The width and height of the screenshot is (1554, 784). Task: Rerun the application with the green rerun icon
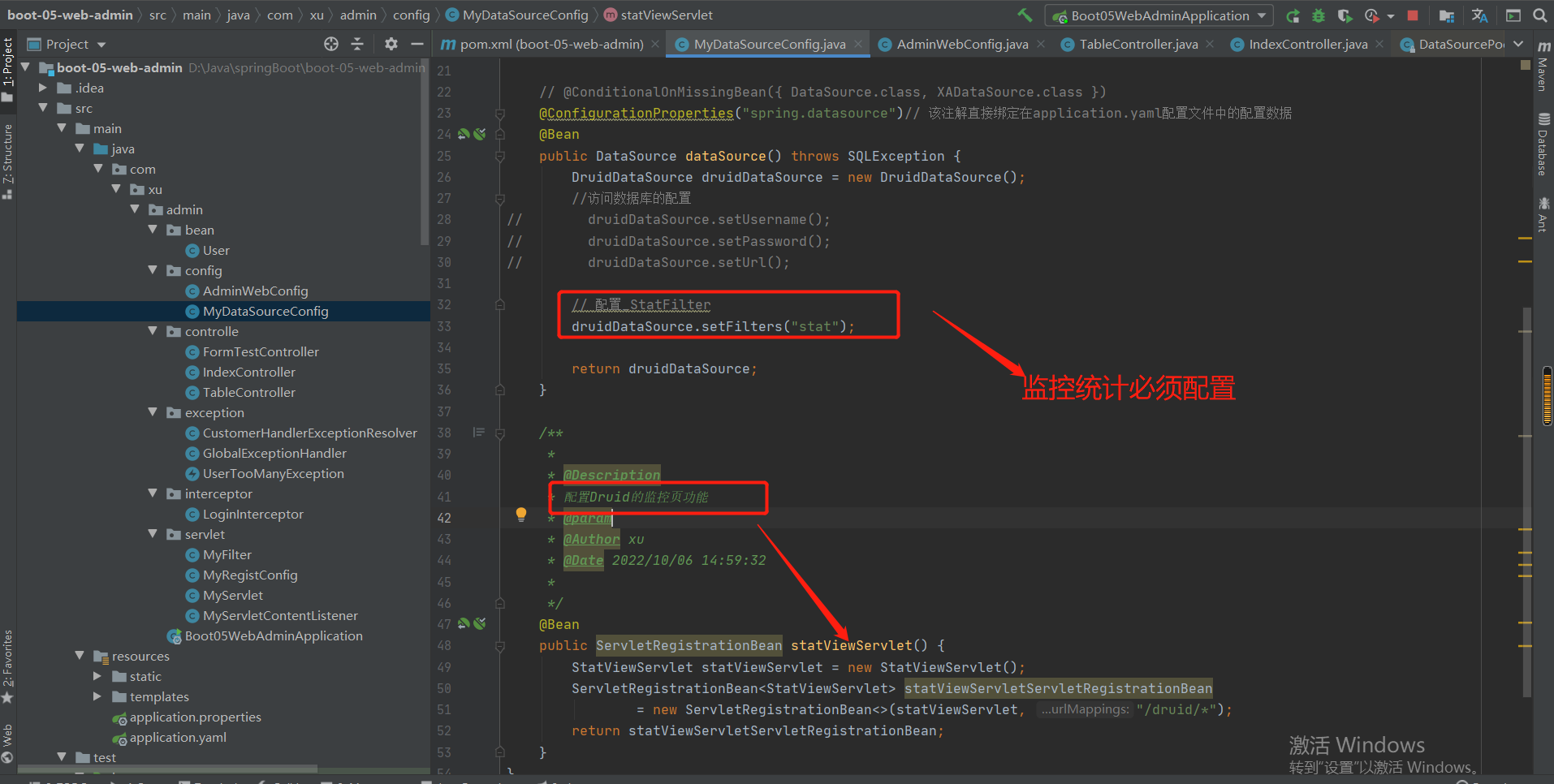(1293, 15)
